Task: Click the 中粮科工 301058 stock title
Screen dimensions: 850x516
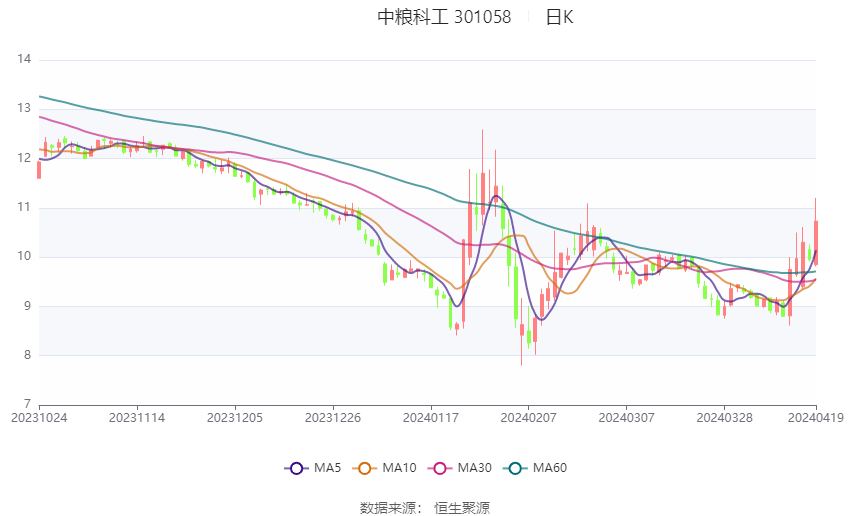Action: 444,17
